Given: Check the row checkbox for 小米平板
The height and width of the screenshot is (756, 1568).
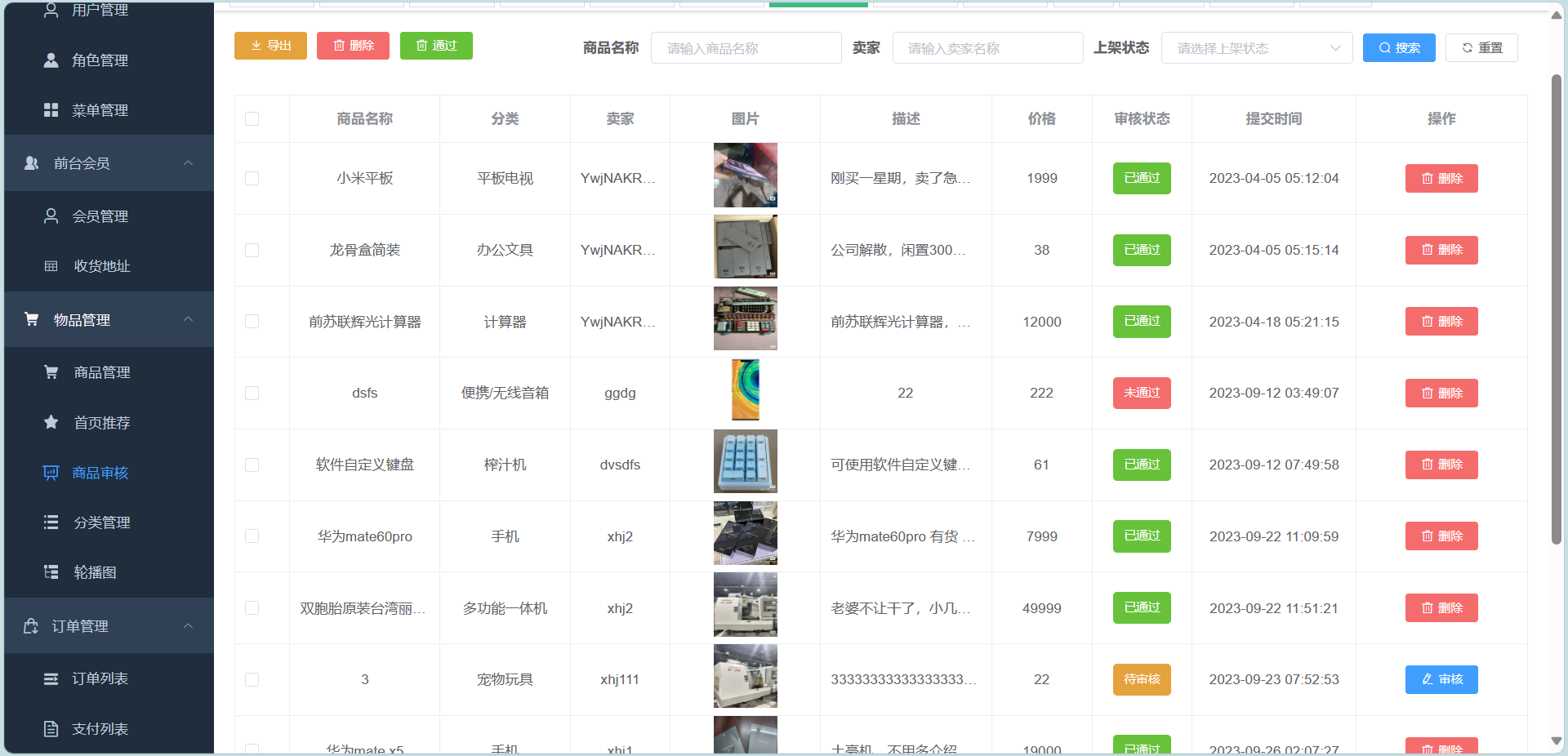Looking at the screenshot, I should click(x=252, y=178).
